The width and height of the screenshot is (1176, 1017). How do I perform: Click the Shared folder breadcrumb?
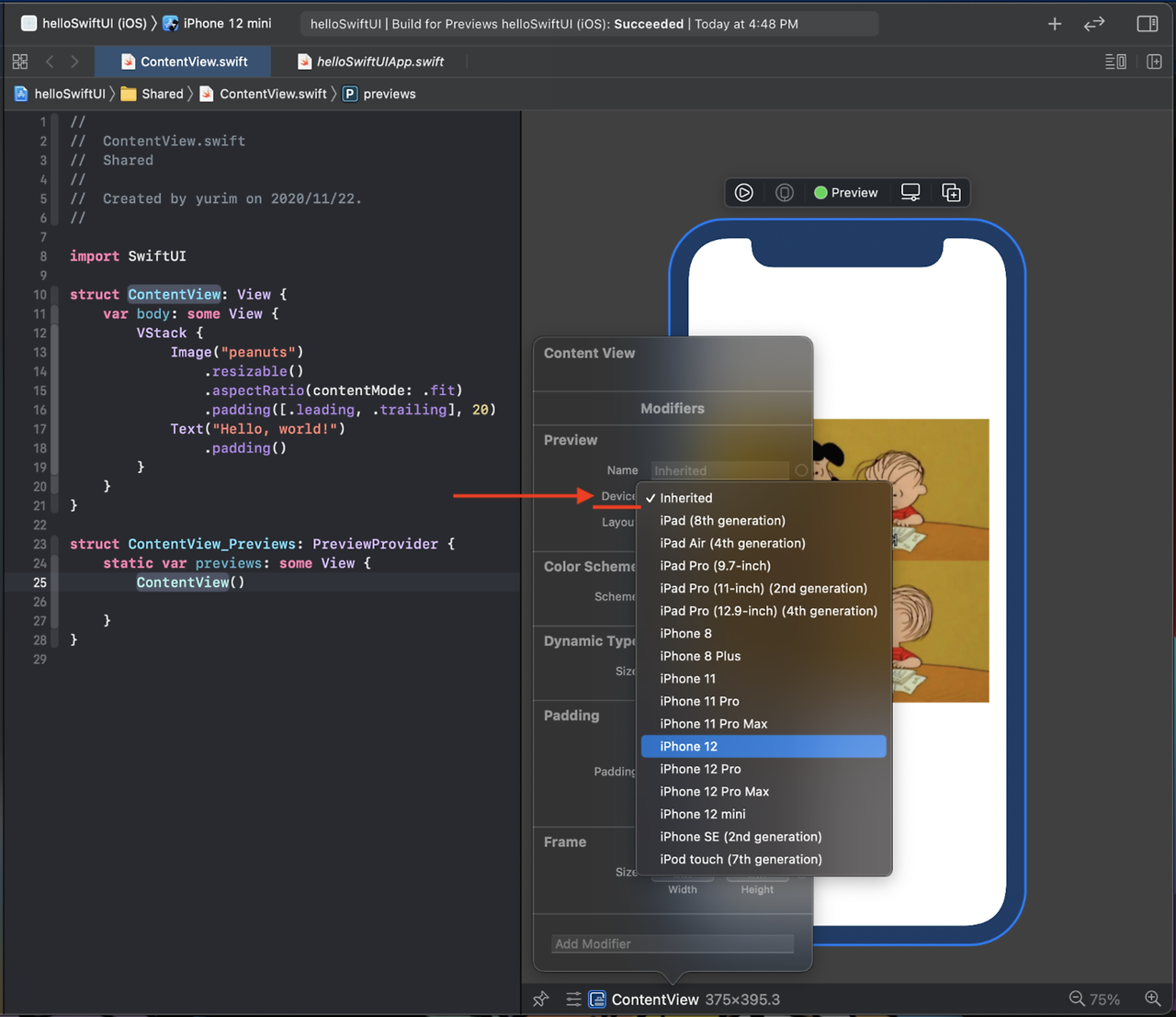153,94
